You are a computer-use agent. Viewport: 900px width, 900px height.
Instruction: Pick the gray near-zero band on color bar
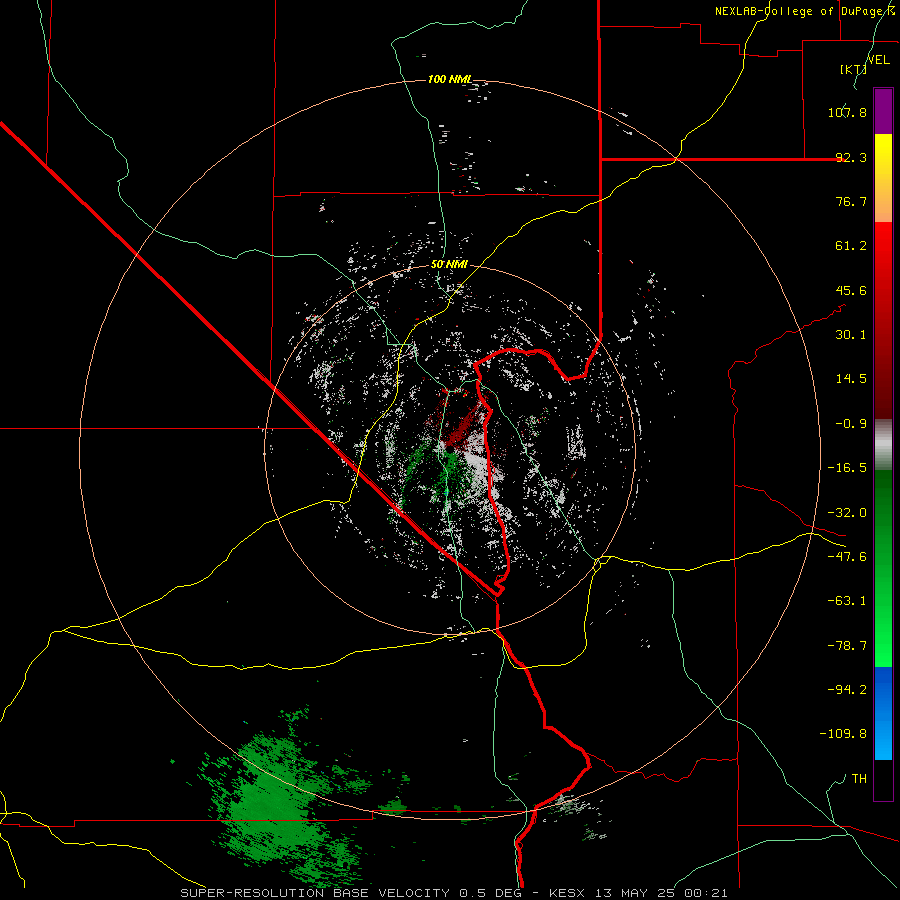point(883,445)
